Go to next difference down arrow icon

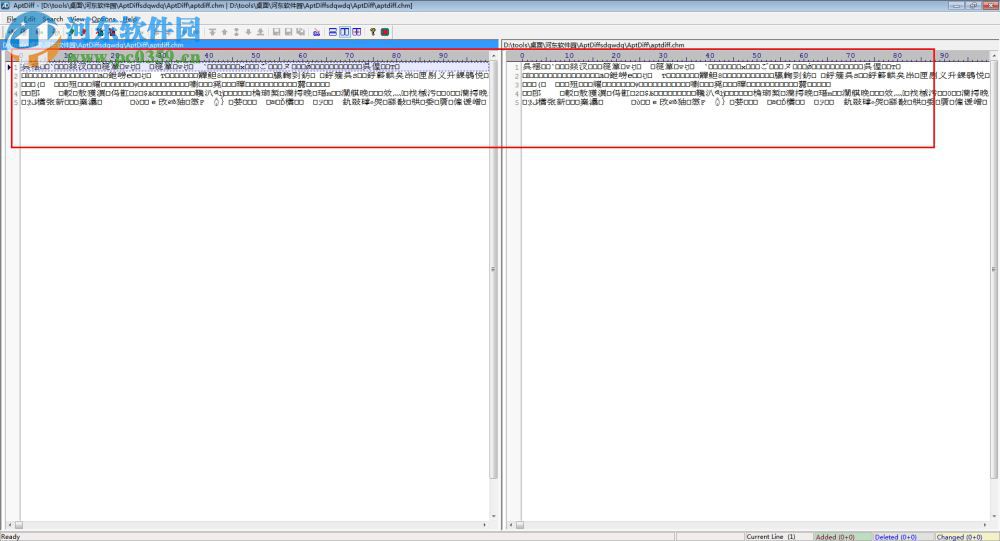(x=249, y=32)
